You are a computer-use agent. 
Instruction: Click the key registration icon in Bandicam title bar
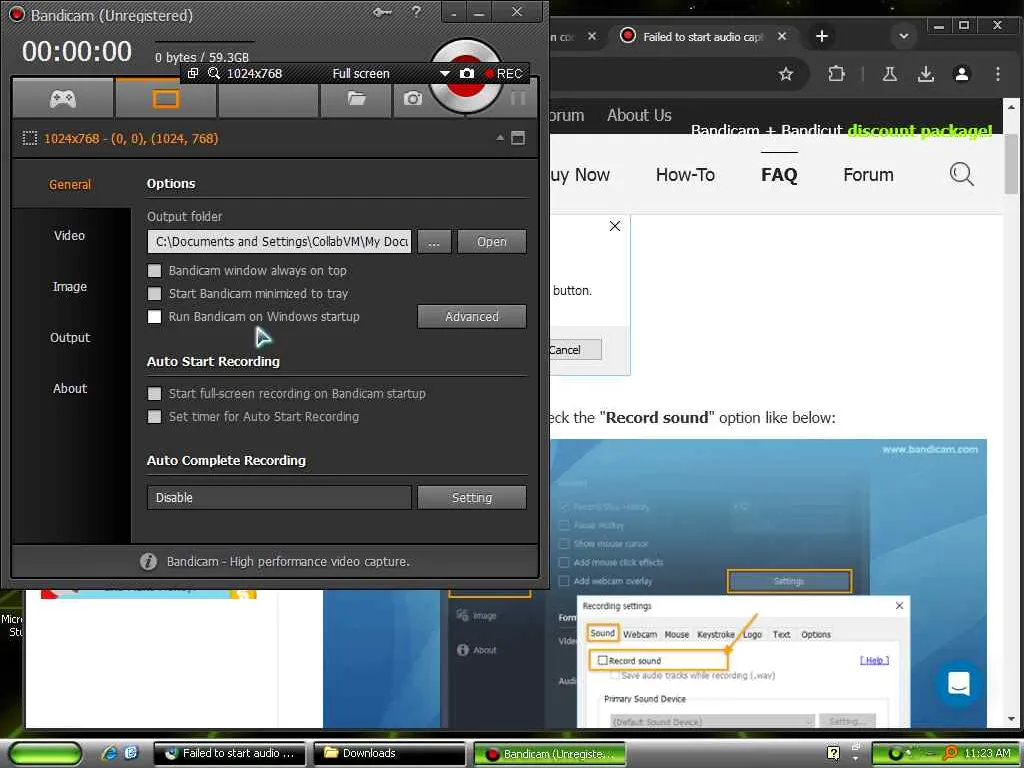pyautogui.click(x=381, y=12)
